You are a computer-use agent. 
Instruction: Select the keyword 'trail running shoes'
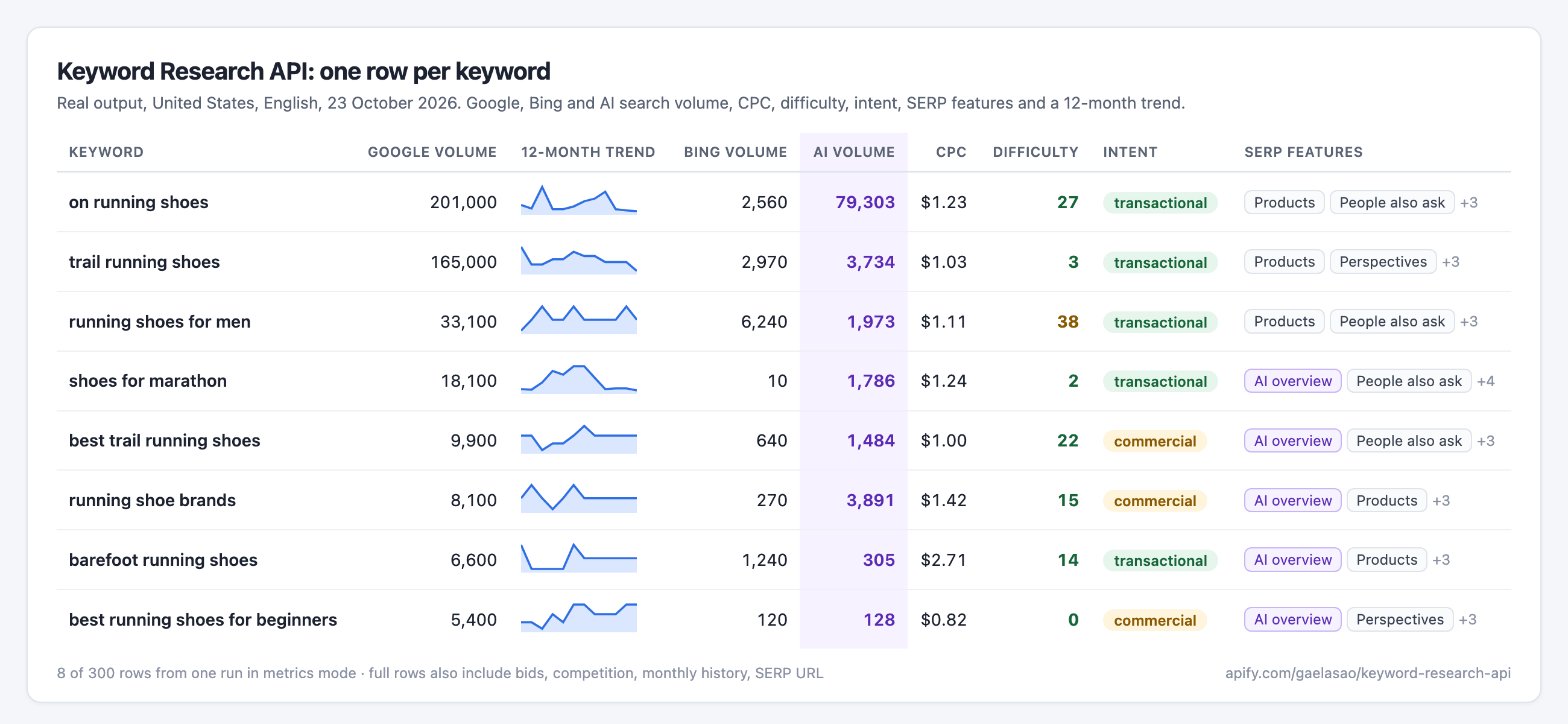tap(144, 262)
